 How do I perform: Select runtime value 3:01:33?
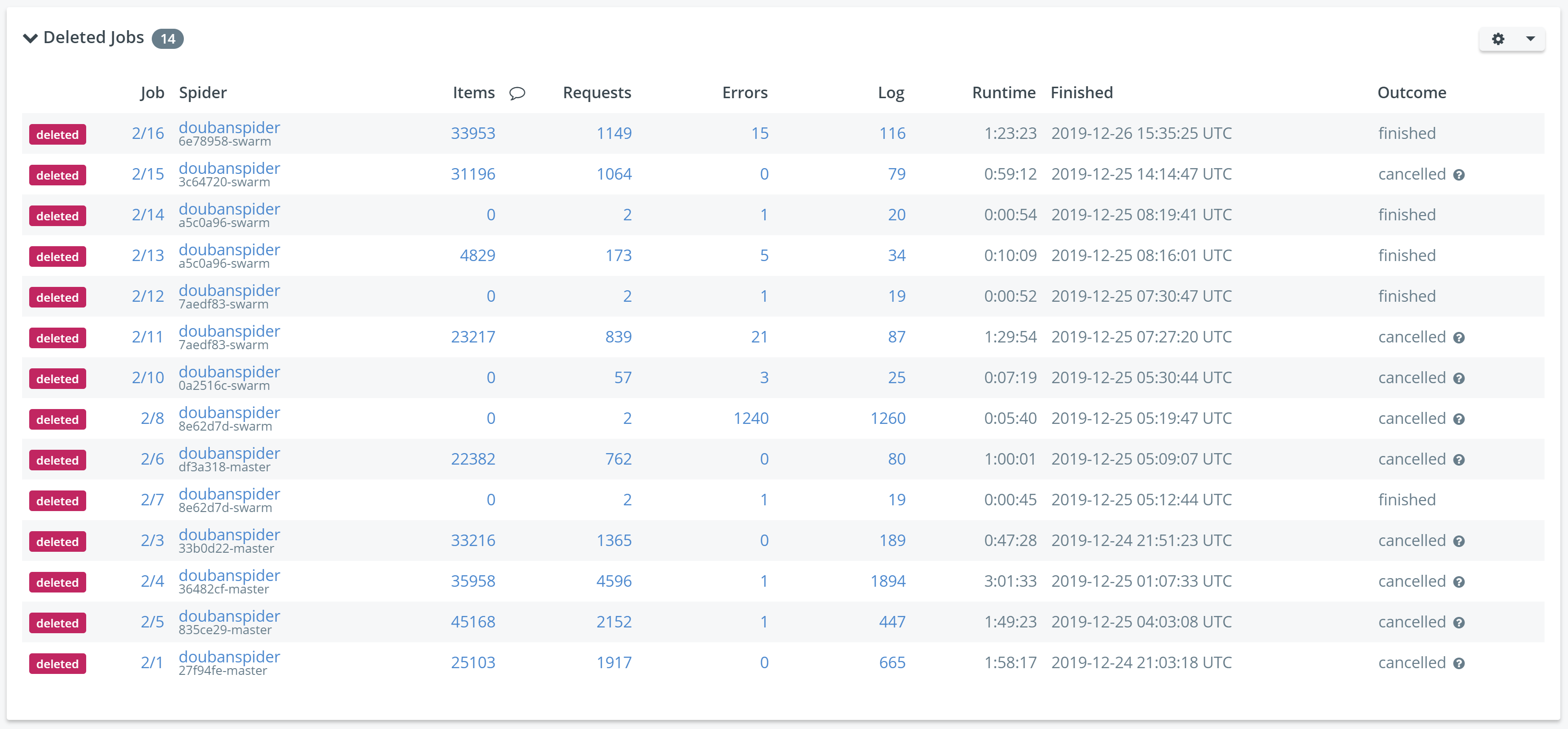pyautogui.click(x=1010, y=581)
